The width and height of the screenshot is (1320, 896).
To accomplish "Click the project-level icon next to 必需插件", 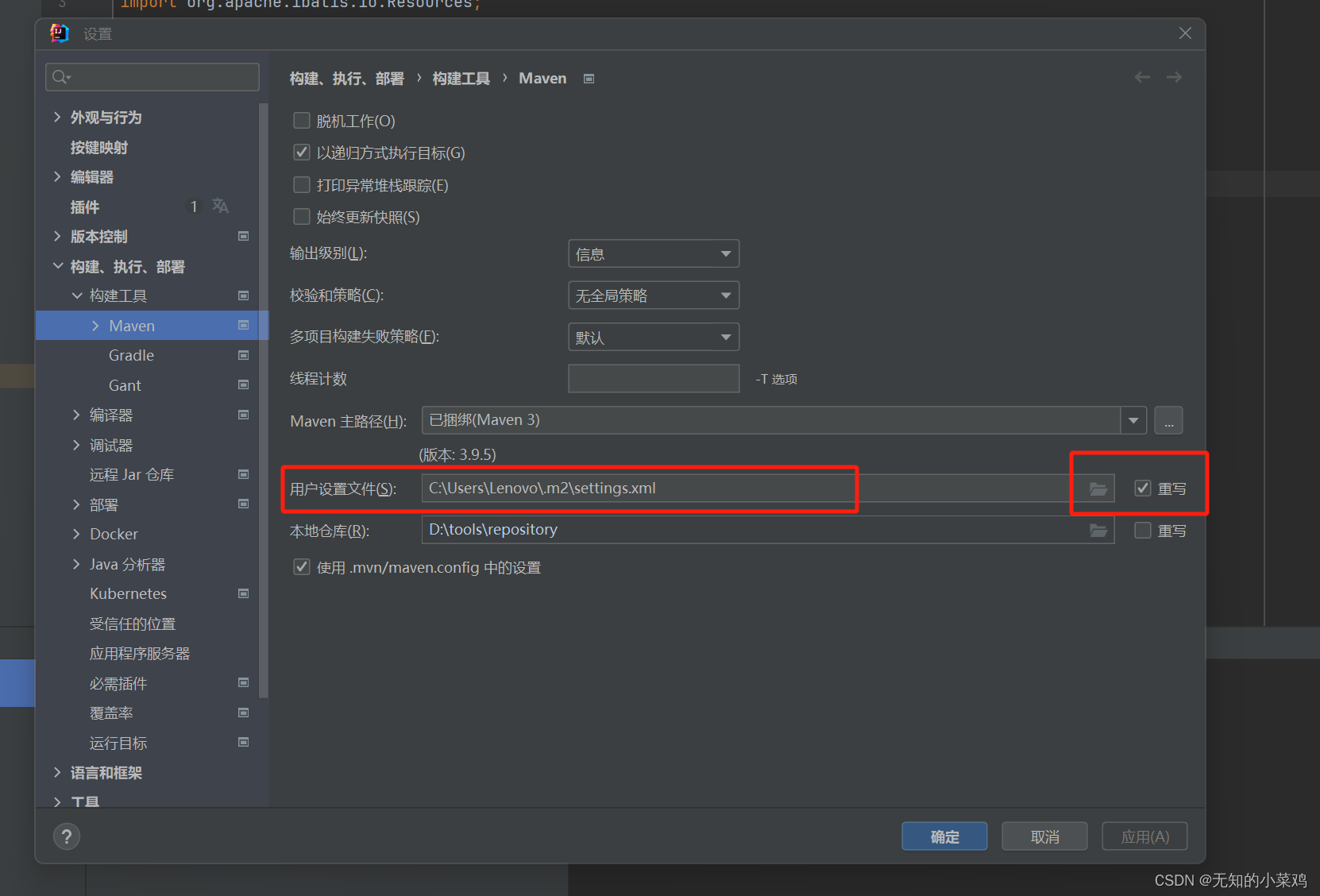I will (x=244, y=683).
